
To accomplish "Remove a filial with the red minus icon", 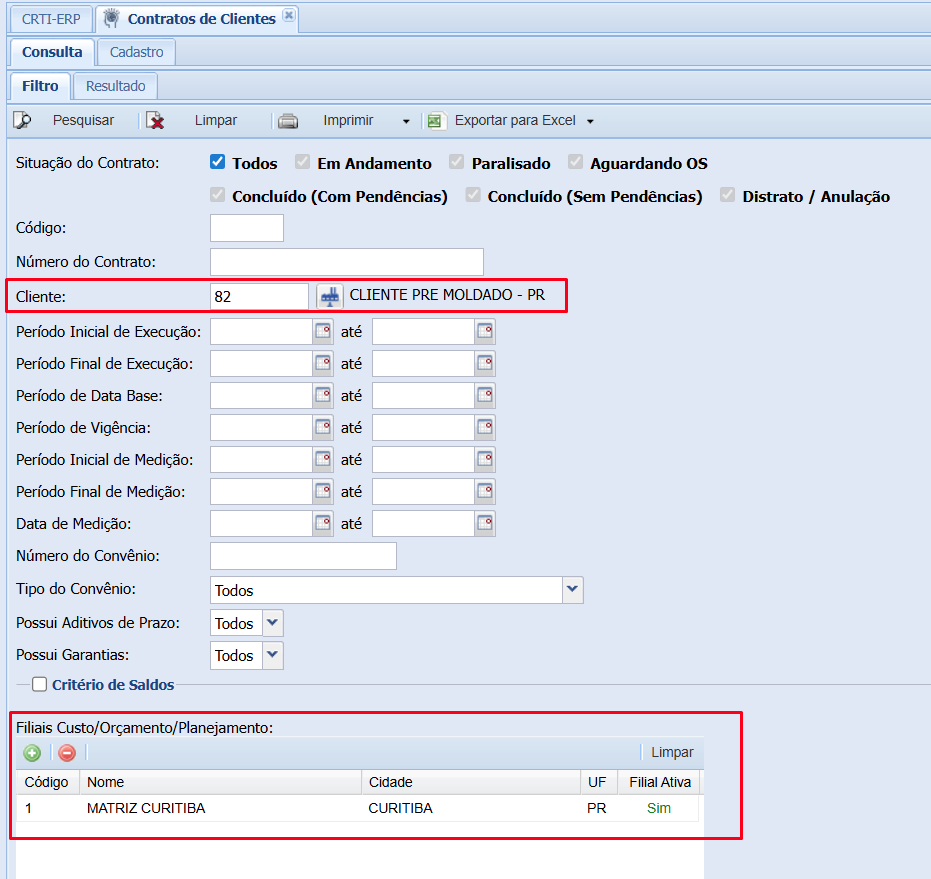I will (x=67, y=753).
